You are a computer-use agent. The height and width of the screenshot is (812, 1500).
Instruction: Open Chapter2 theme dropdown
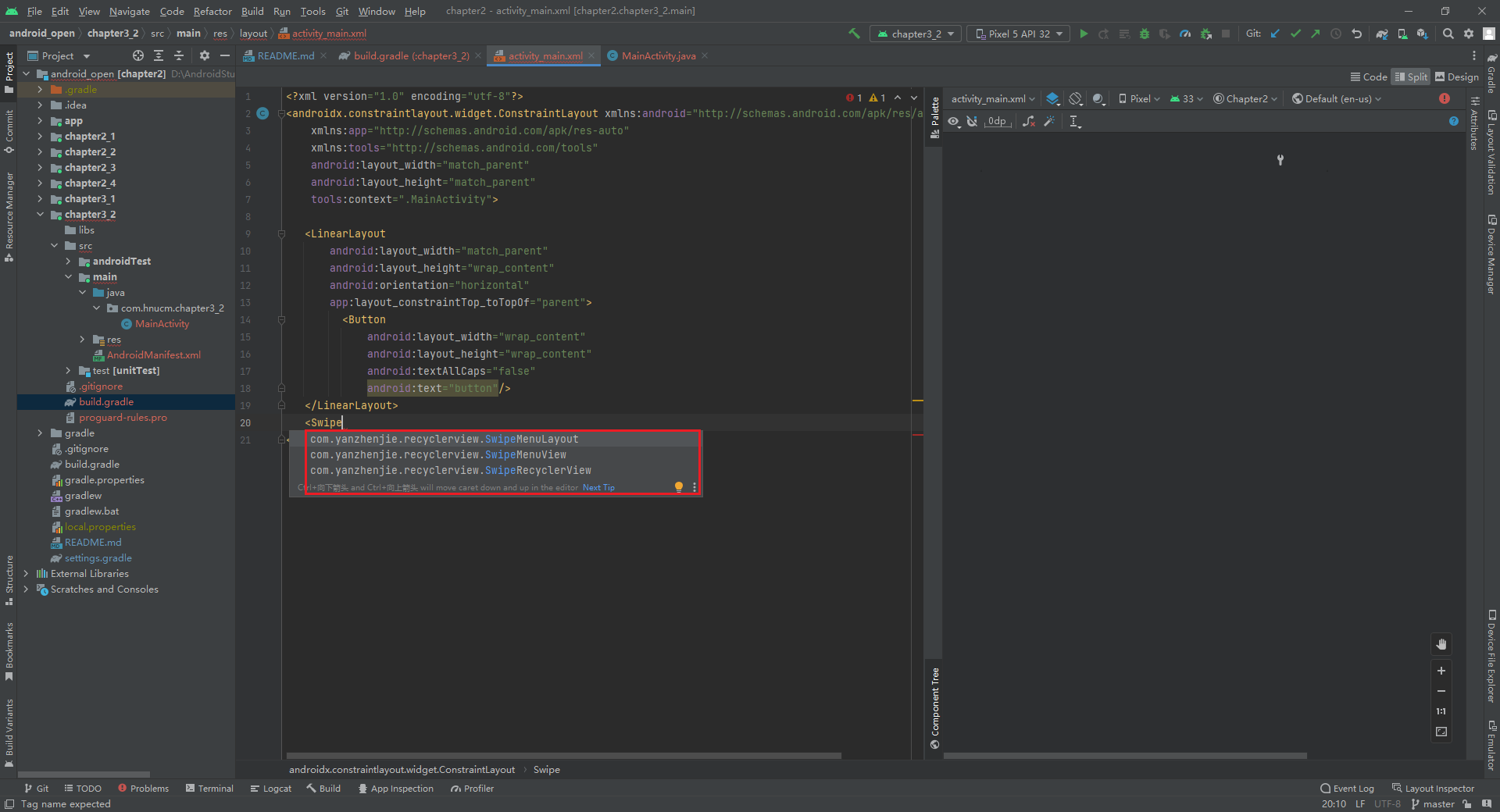point(1245,98)
